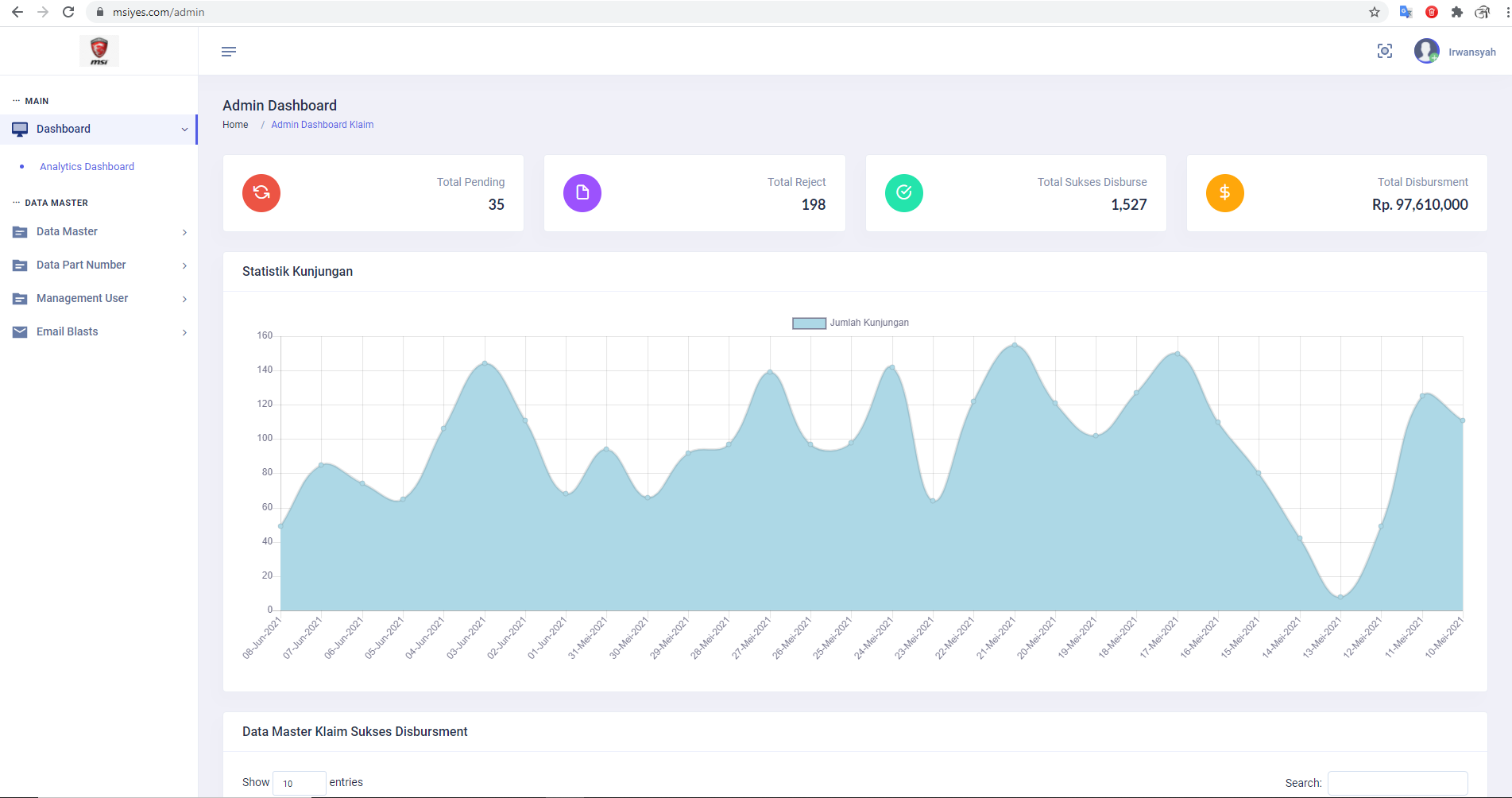This screenshot has height=798, width=1512.
Task: Open the Analytics Dashboard link
Action: 87,167
